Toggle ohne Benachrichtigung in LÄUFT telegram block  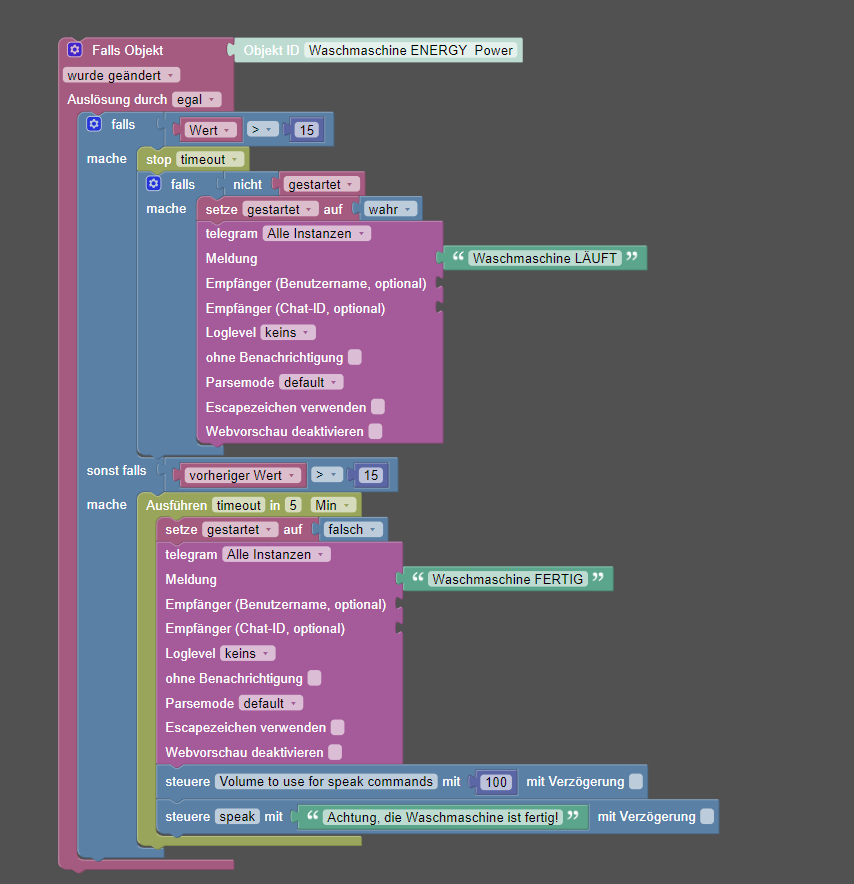coord(355,357)
